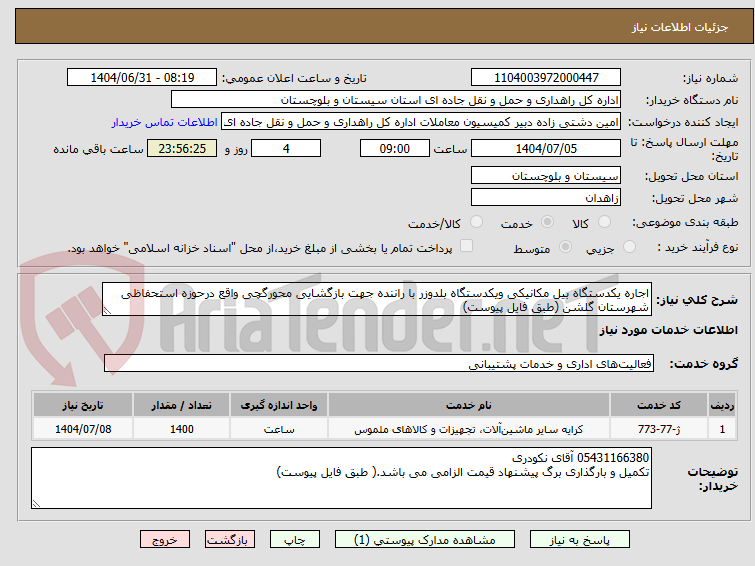Click the need date cell 1404/07/08
Image resolution: width=755 pixels, height=566 pixels.
[83, 429]
